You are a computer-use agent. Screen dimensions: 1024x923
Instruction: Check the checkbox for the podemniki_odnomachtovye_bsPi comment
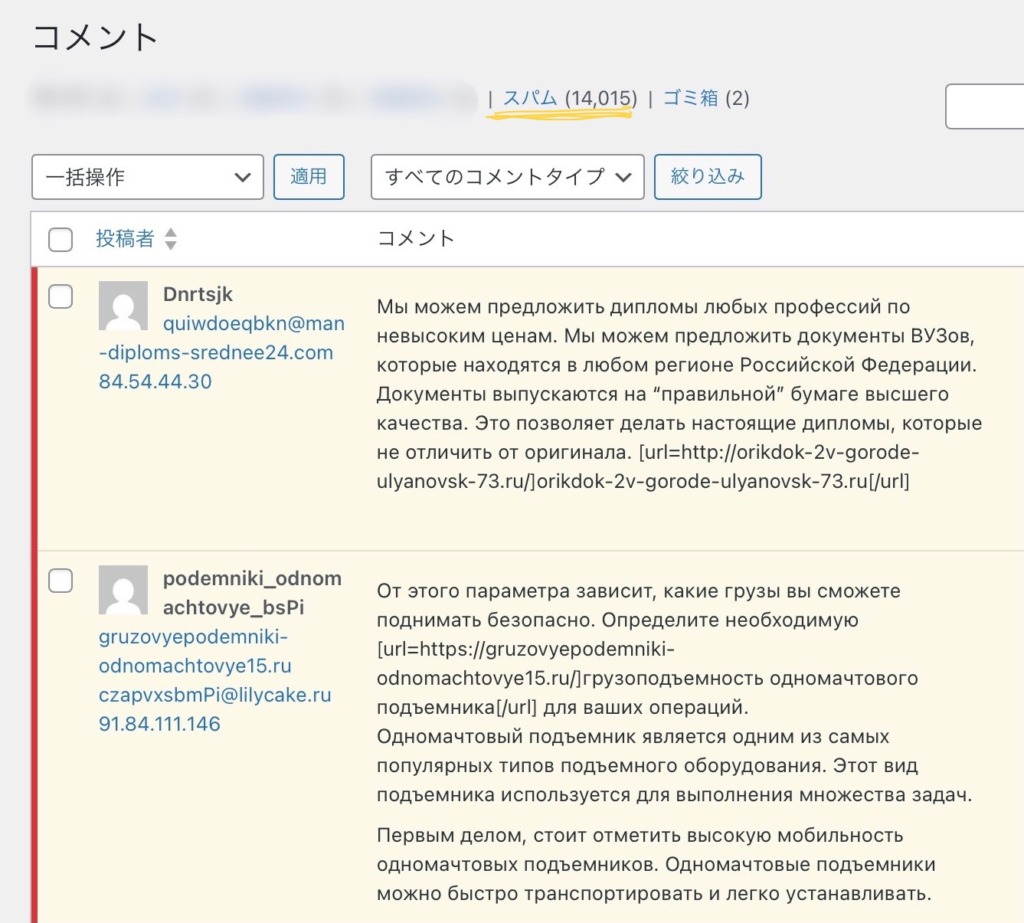[x=61, y=581]
